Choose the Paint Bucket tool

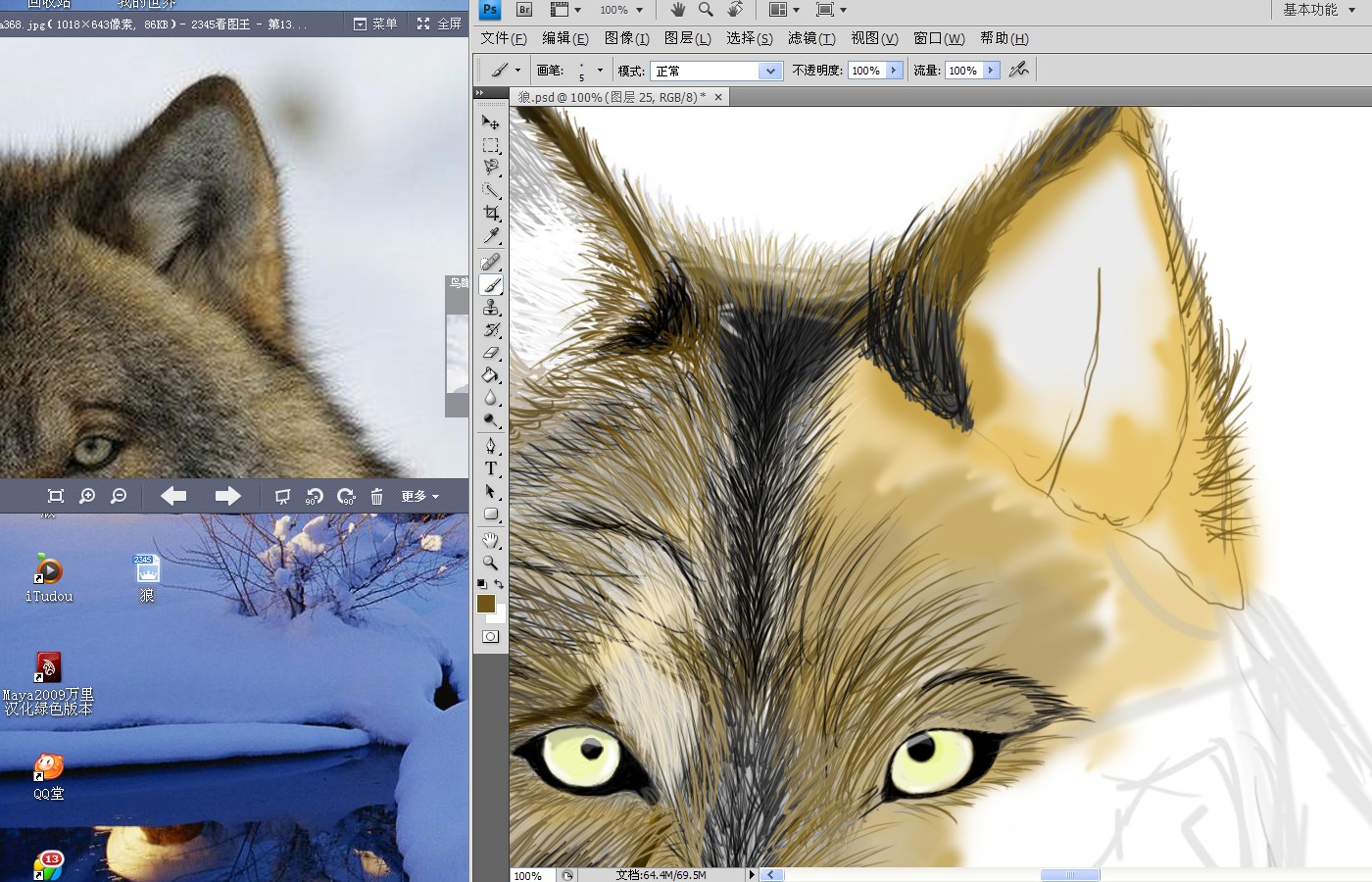tap(491, 375)
